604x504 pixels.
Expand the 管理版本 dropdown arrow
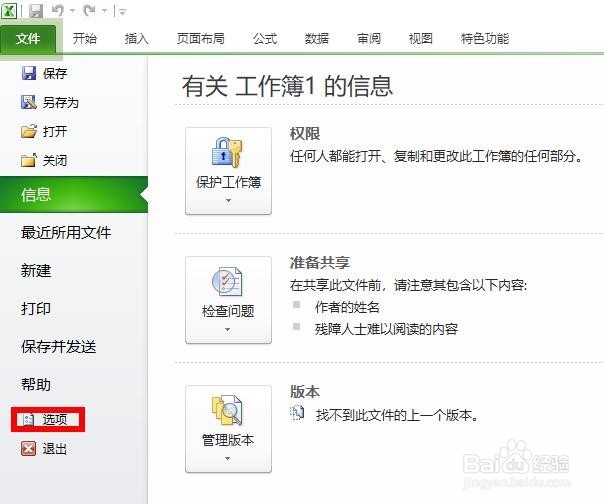click(228, 458)
